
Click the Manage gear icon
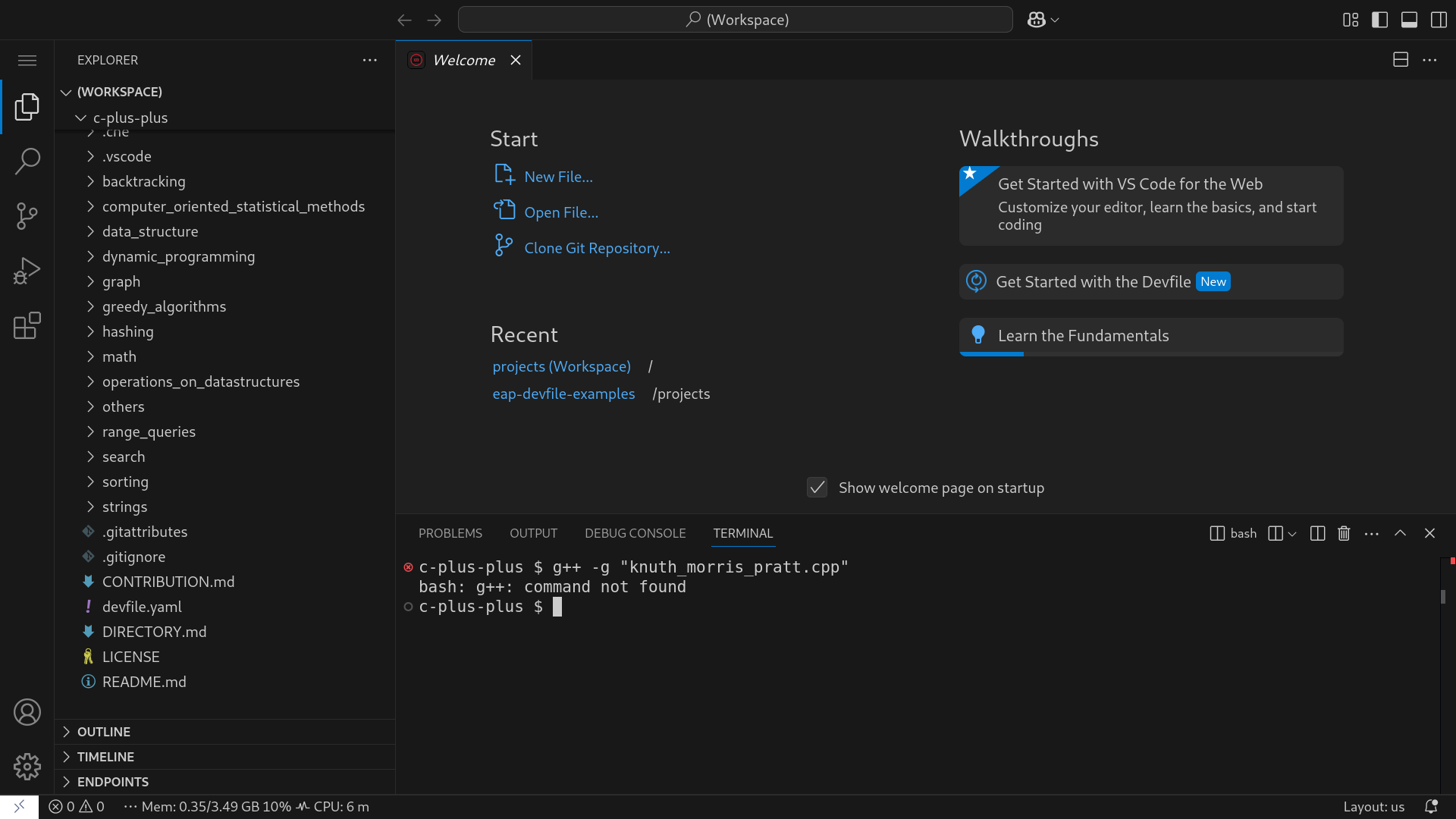coord(27,767)
